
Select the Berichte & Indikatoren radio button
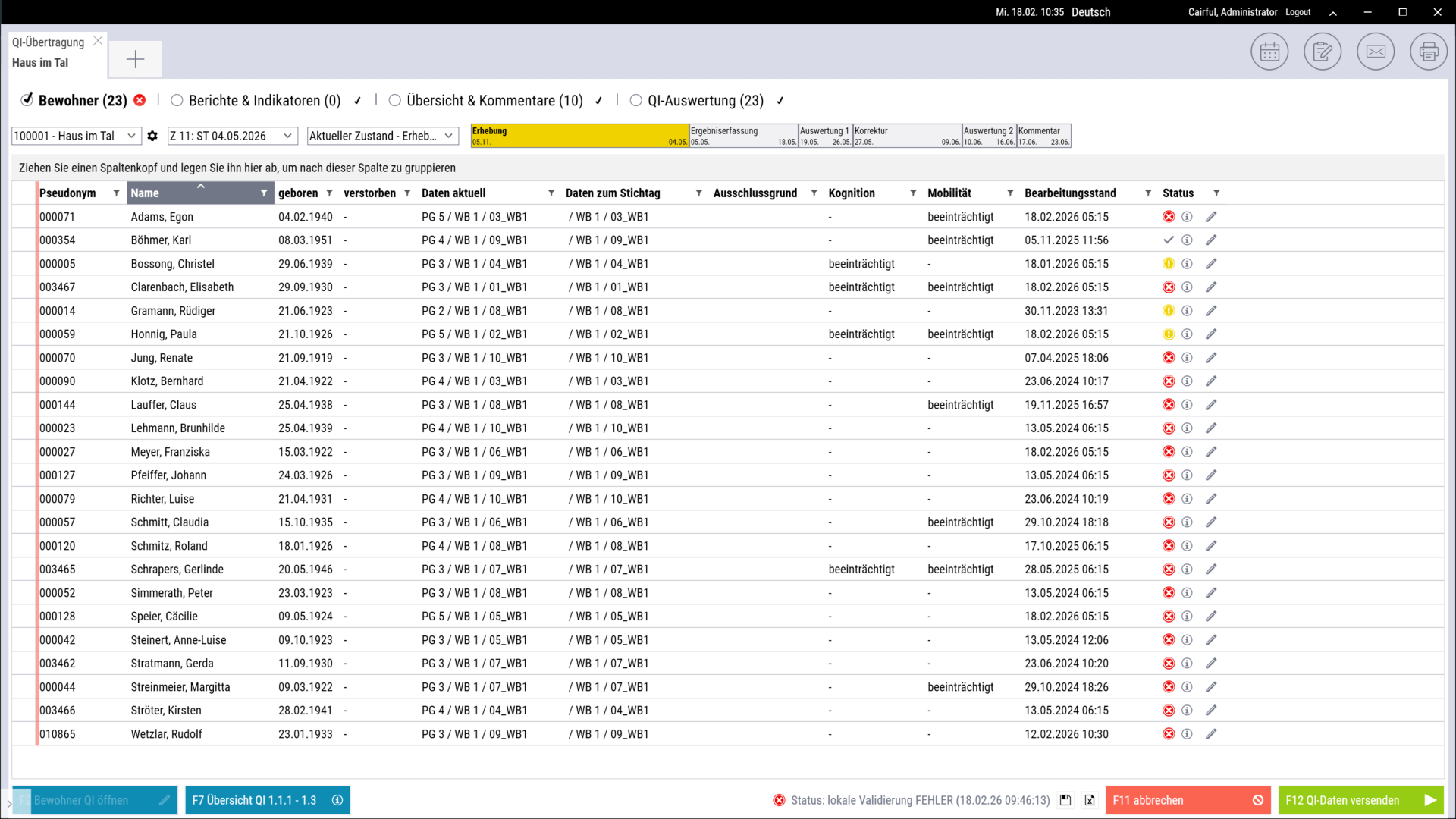[x=177, y=100]
